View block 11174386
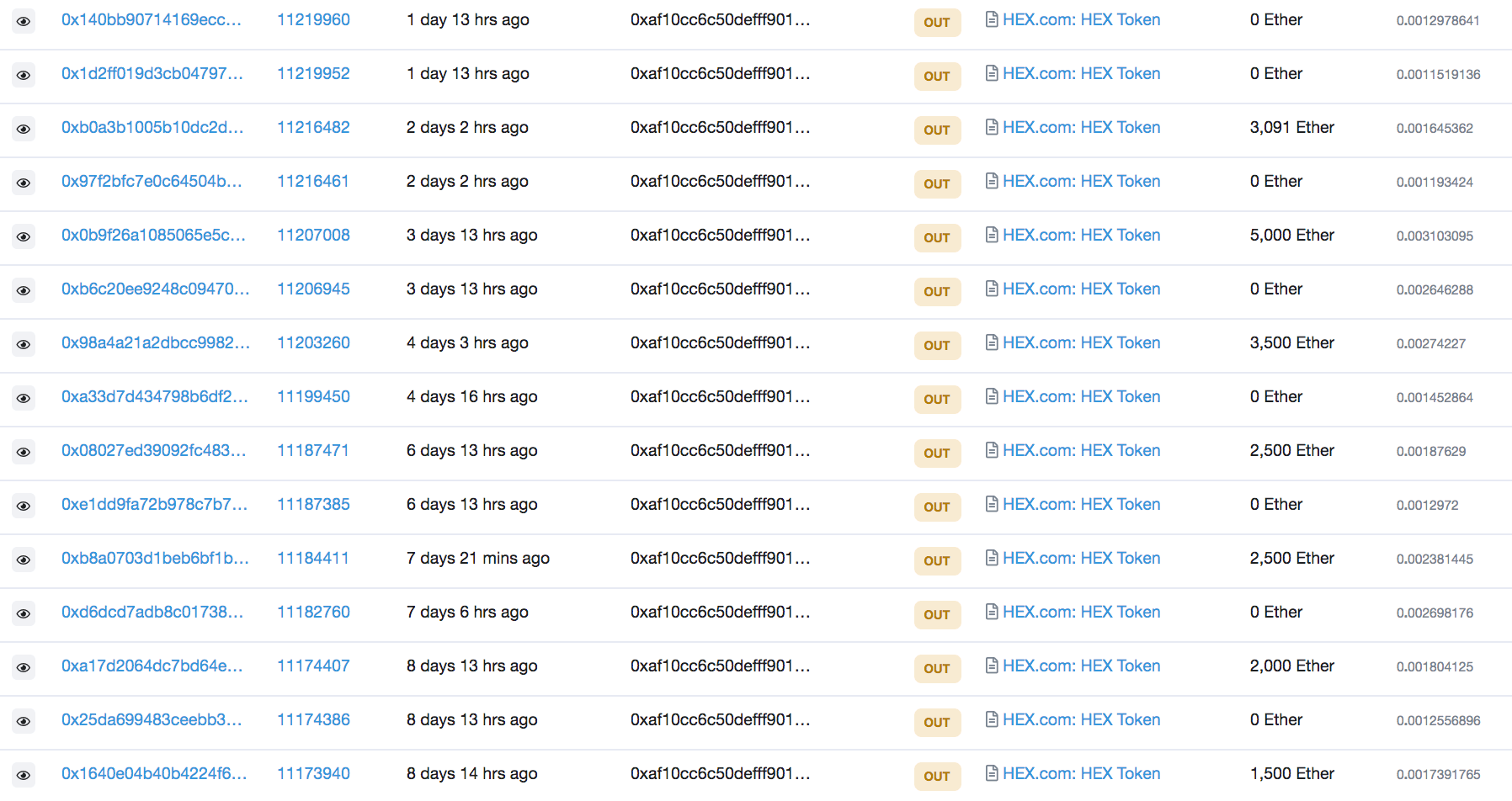 coord(313,719)
